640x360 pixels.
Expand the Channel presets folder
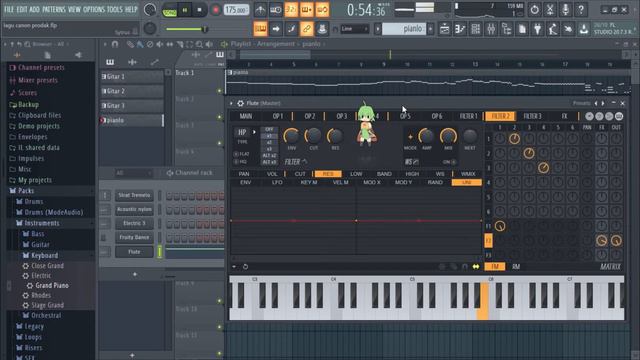pos(41,68)
